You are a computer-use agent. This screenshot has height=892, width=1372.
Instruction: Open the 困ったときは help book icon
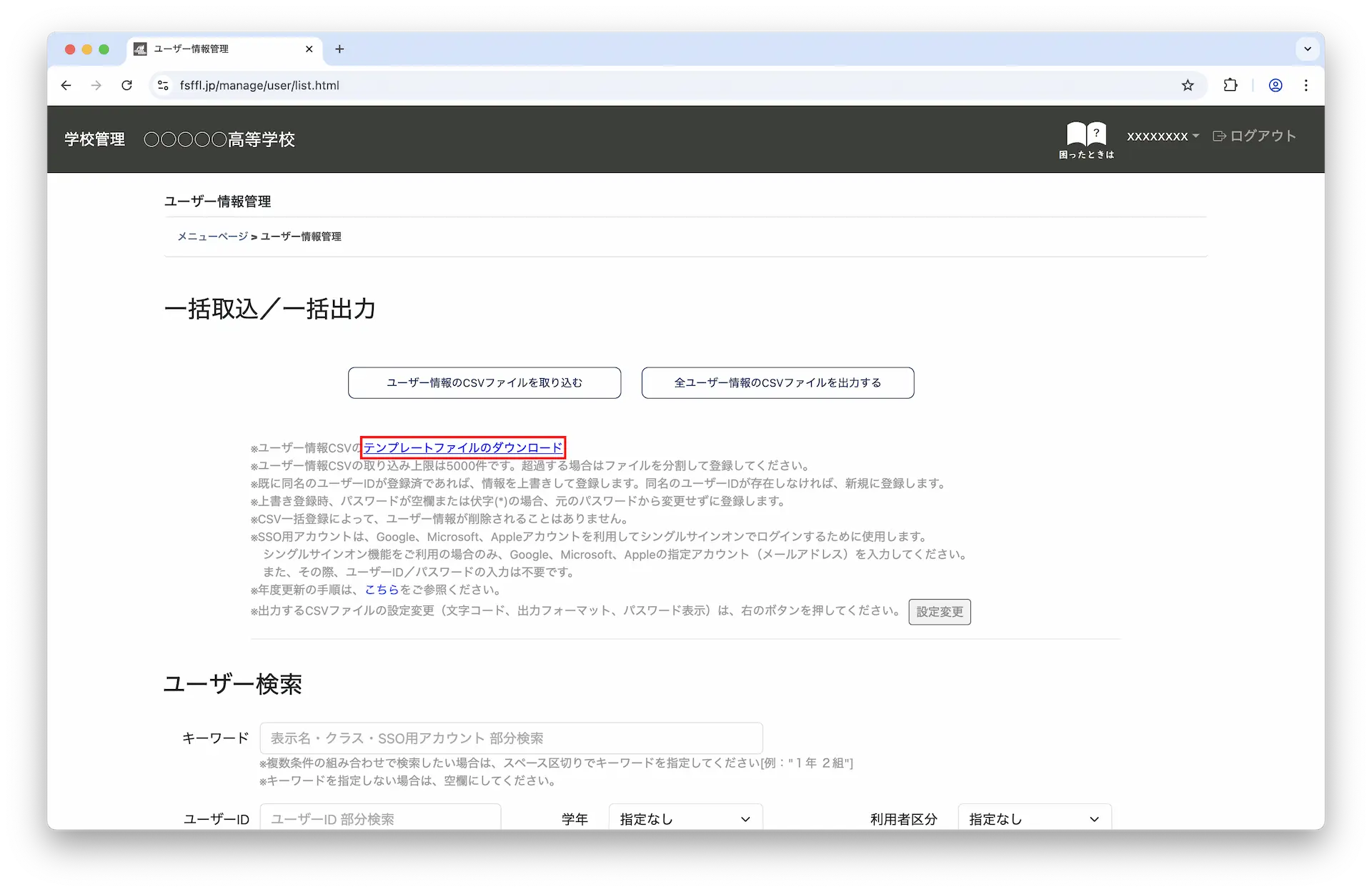coord(1086,139)
